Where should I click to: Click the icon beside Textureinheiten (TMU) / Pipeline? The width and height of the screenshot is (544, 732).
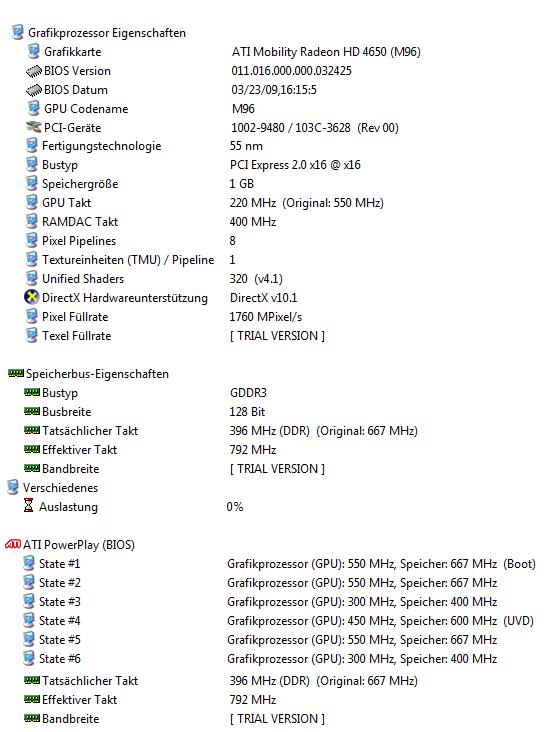pos(31,260)
